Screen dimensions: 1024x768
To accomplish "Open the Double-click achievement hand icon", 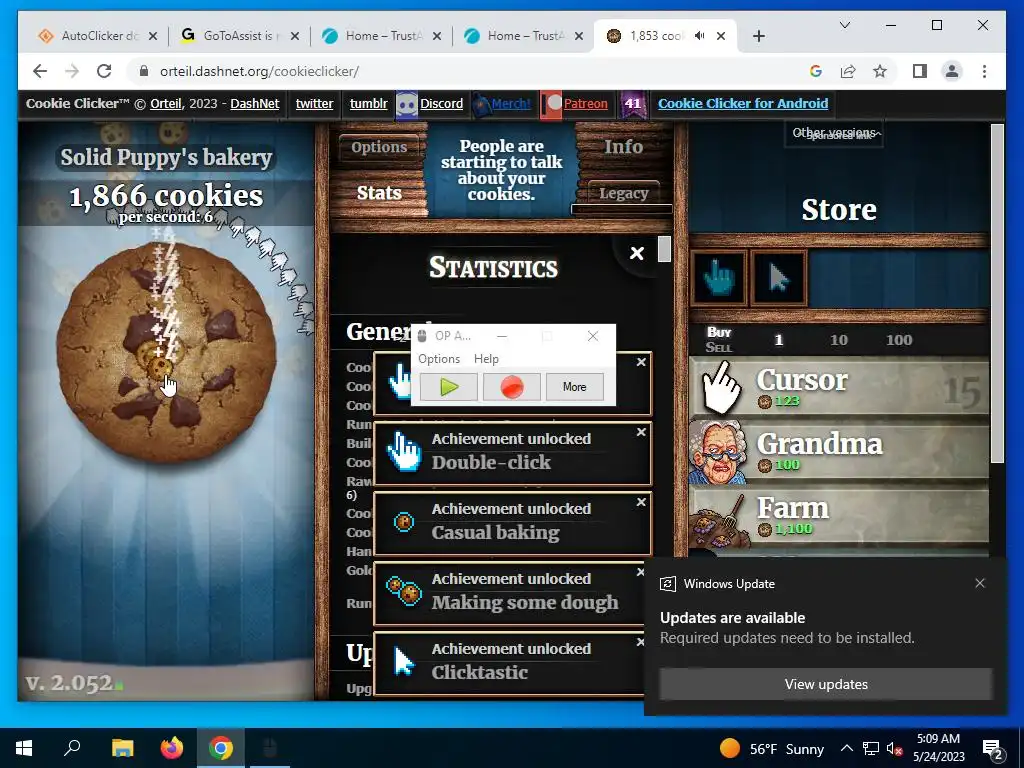I will (404, 451).
